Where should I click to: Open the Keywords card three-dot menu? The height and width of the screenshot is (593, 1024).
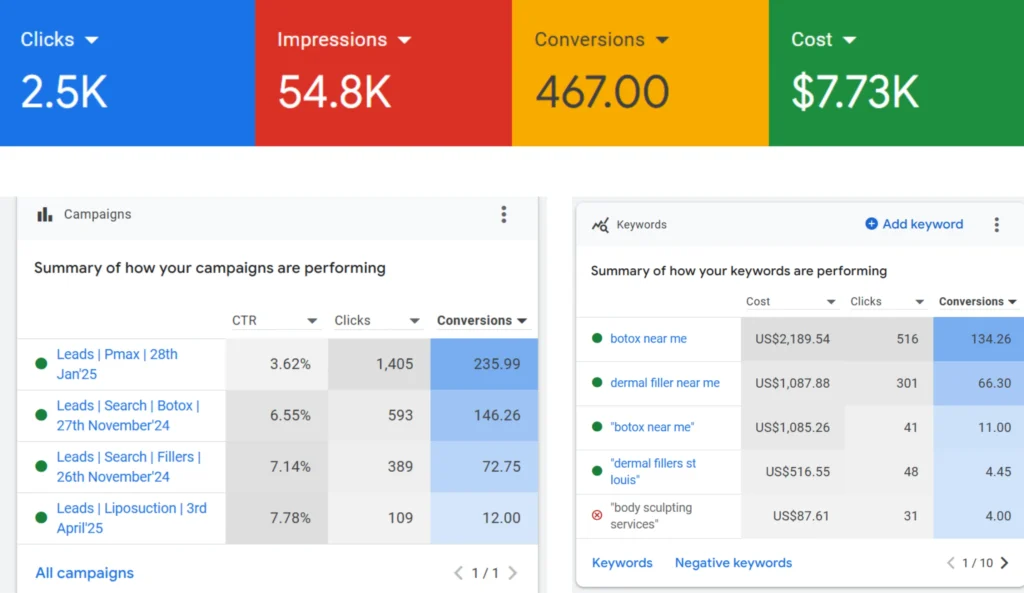[996, 225]
